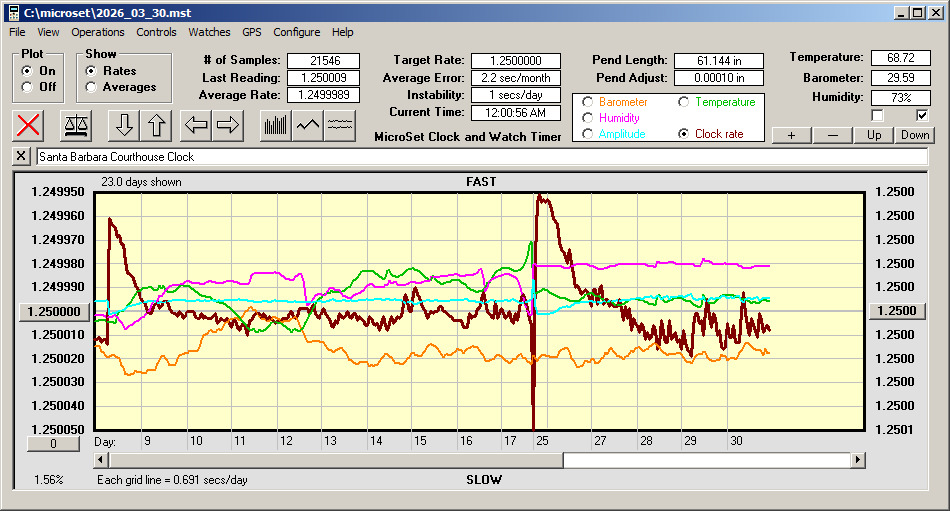Select the wavy lines graph icon

[x=341, y=125]
